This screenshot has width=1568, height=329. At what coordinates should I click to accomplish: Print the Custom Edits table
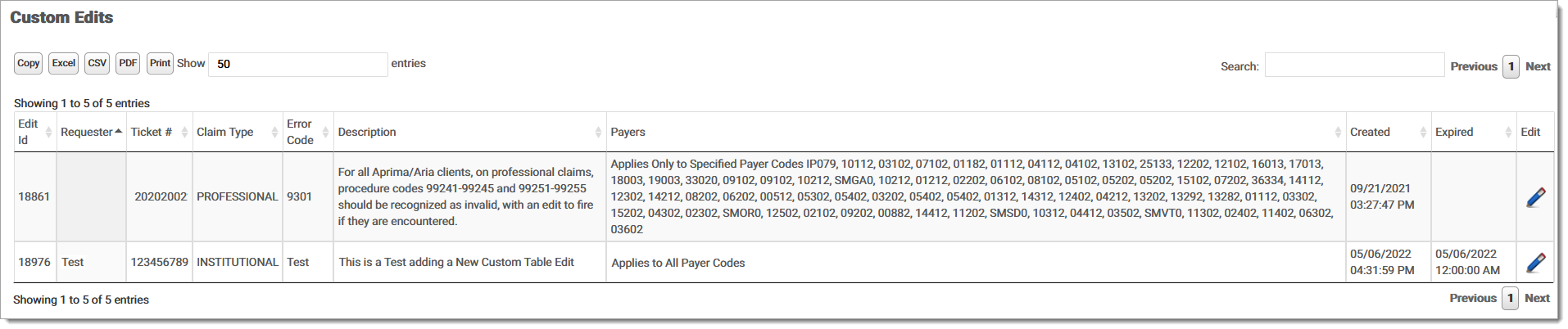click(160, 64)
